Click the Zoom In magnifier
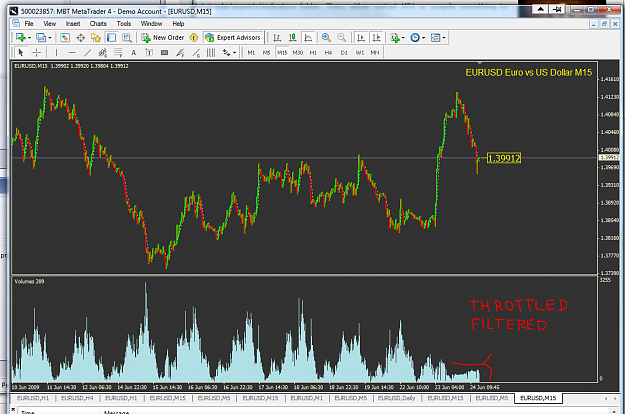625x414 pixels. pyautogui.click(x=326, y=37)
